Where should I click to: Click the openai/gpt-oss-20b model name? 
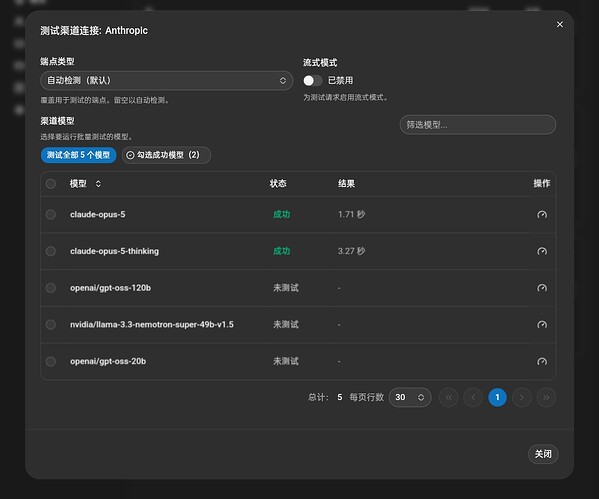point(108,361)
